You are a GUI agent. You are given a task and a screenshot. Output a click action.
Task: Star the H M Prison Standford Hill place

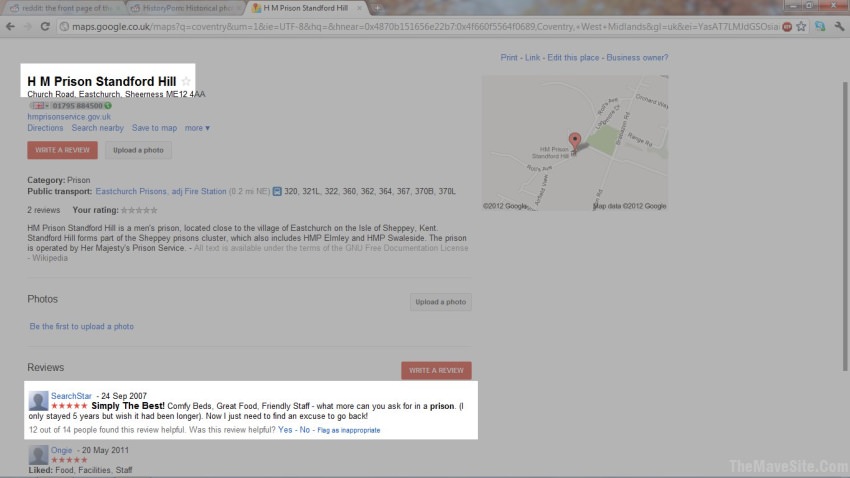tap(186, 81)
